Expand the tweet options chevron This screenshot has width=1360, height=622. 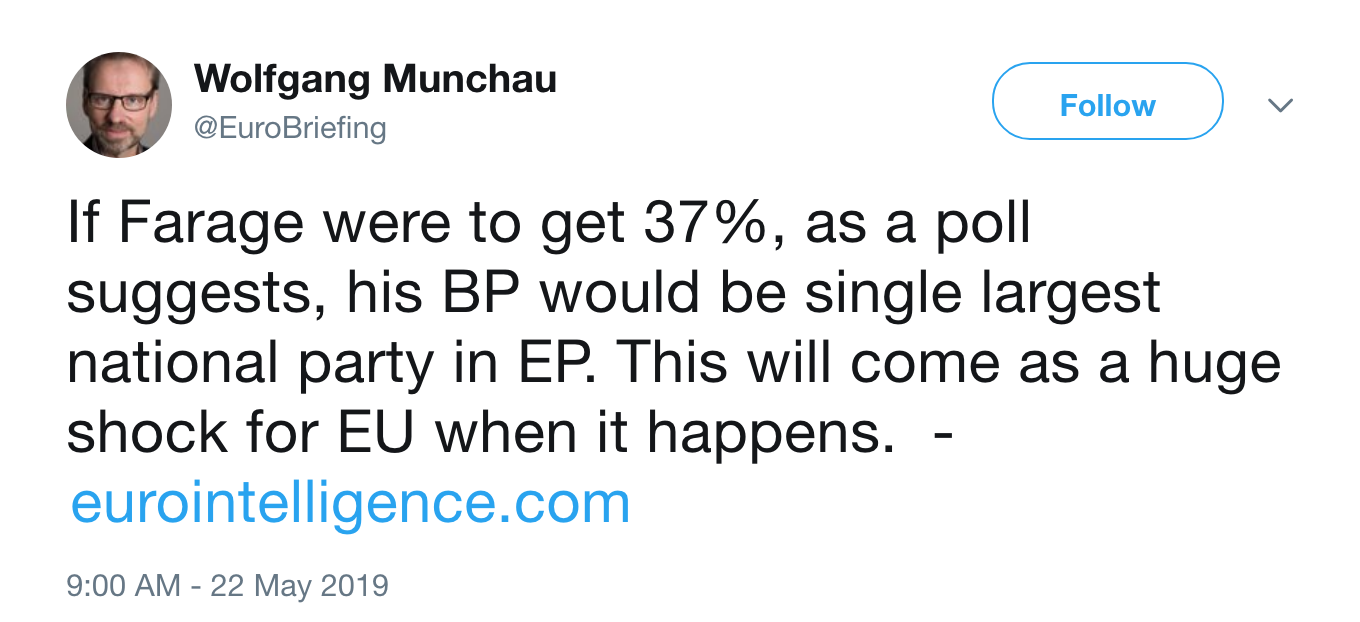[x=1280, y=105]
